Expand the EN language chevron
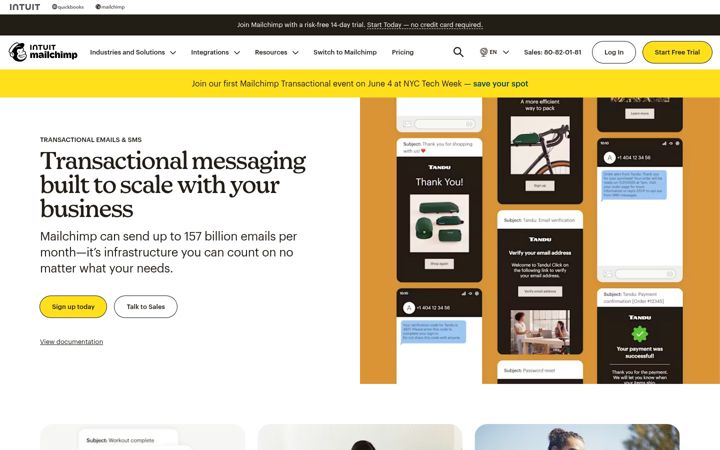 [x=506, y=52]
